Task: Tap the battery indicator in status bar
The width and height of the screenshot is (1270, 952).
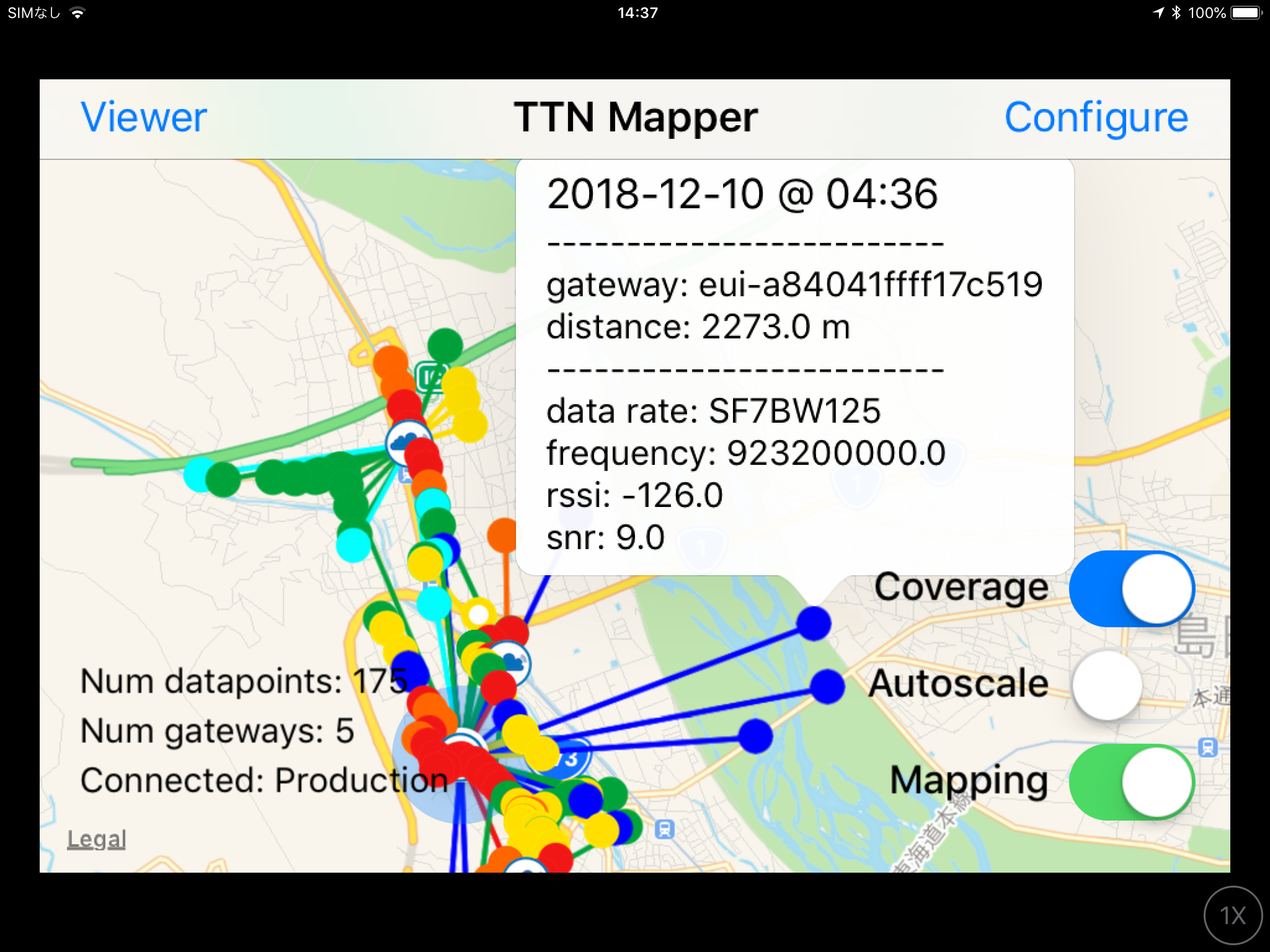Action: pos(1247,12)
